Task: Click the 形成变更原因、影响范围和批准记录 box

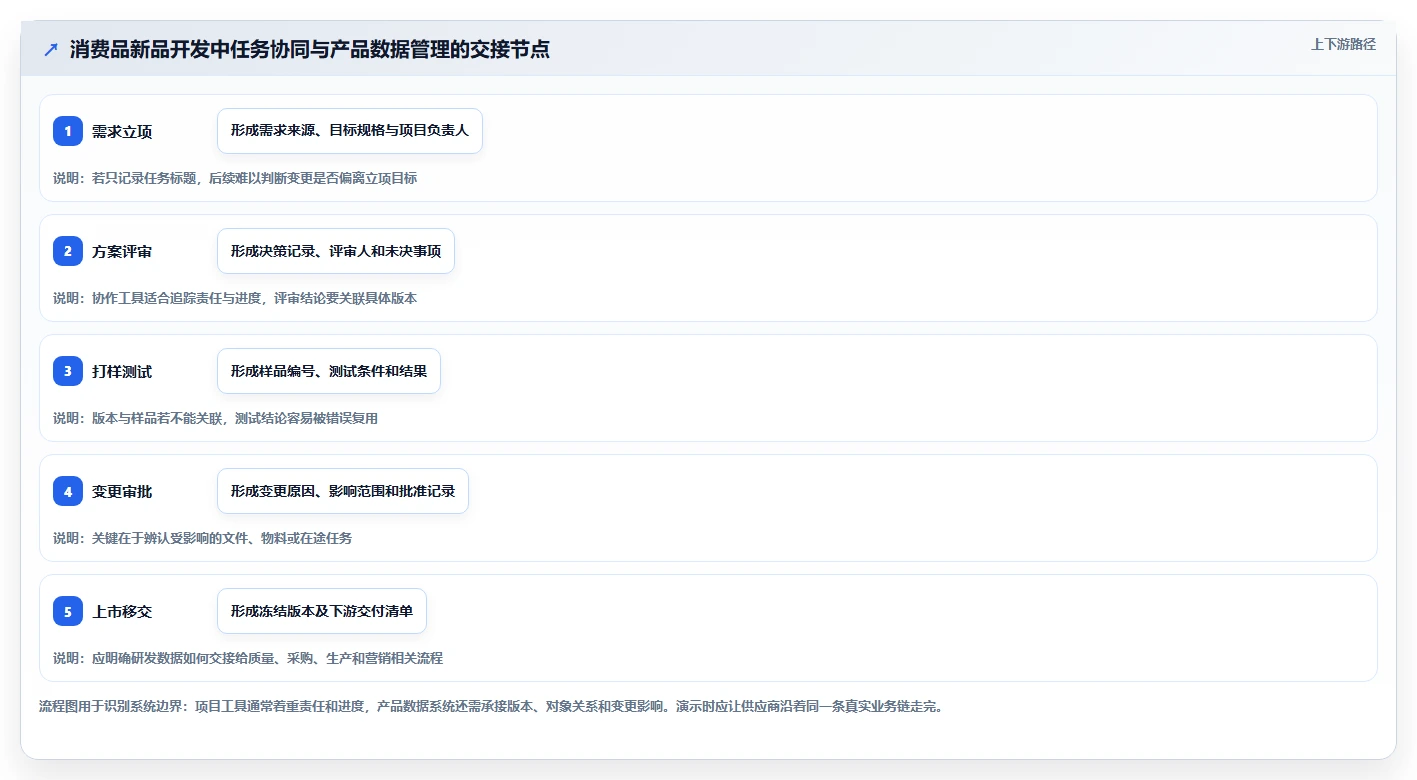Action: coord(343,491)
